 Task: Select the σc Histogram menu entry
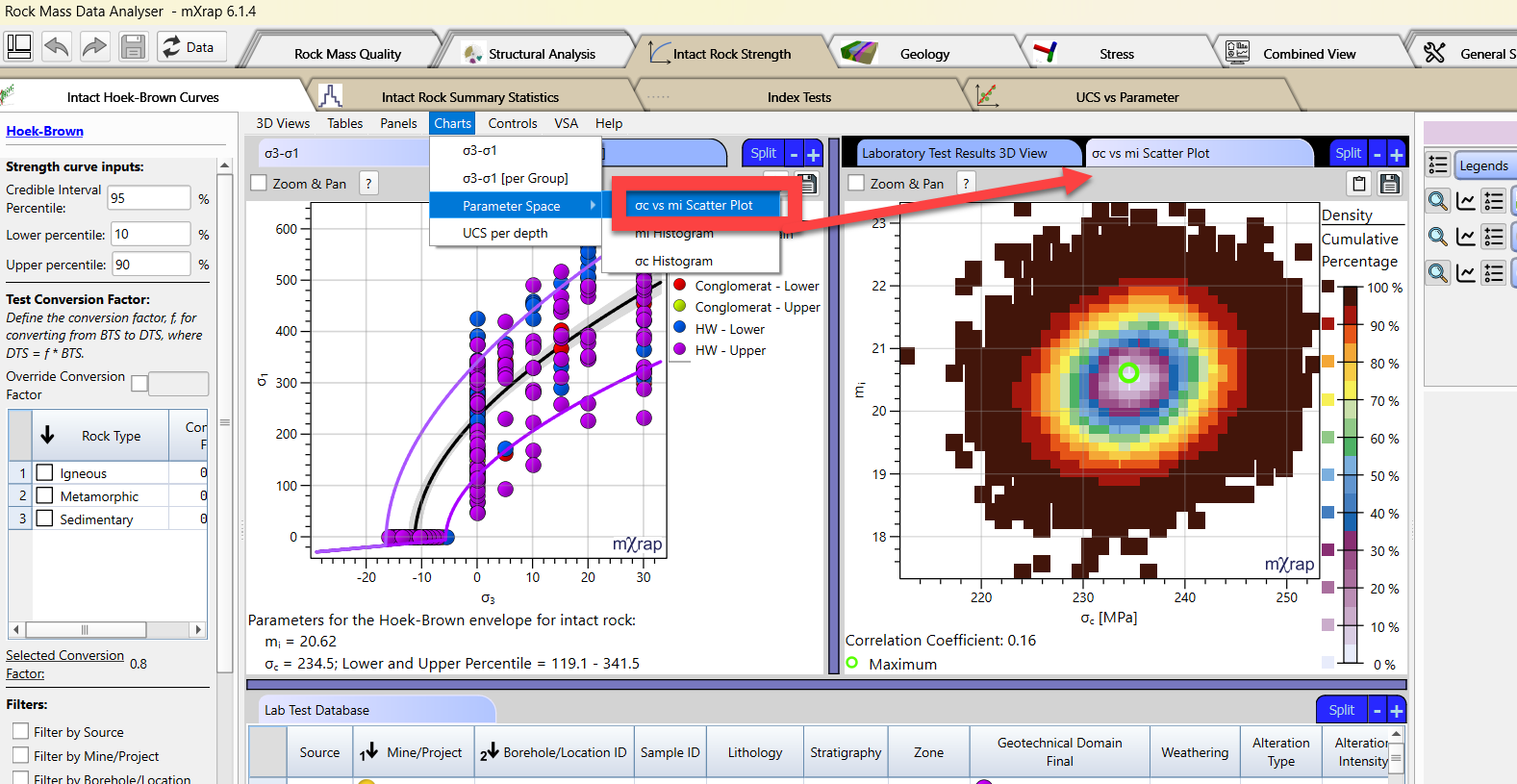[x=673, y=261]
